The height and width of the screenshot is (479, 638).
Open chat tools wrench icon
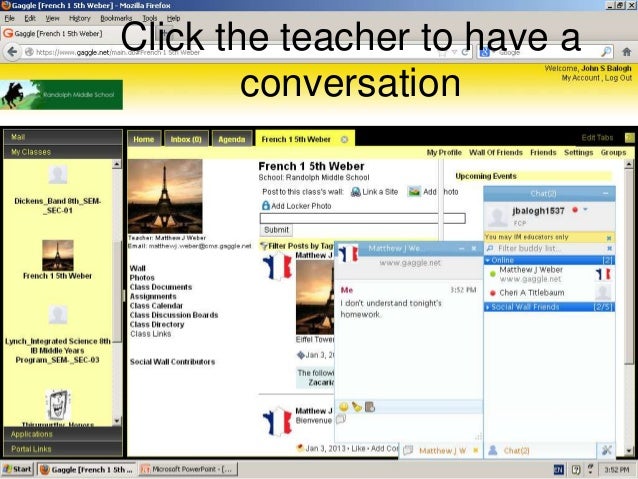(606, 450)
